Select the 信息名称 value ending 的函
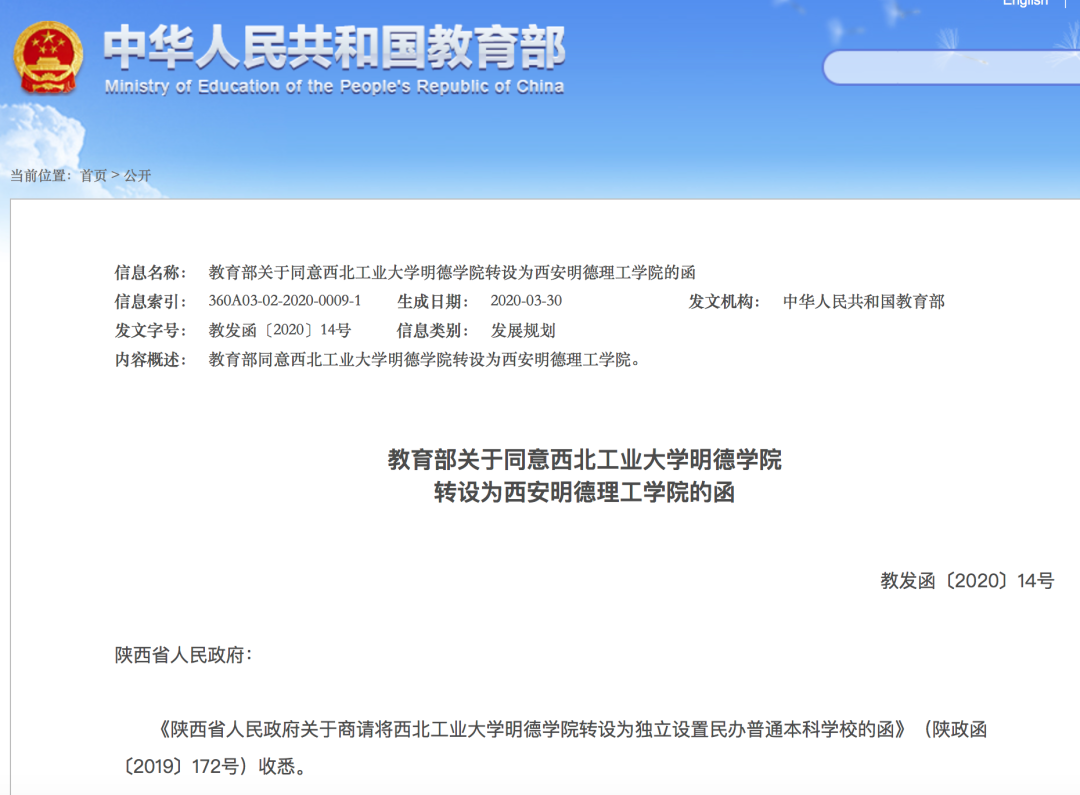Image resolution: width=1080 pixels, height=795 pixels. click(x=452, y=273)
